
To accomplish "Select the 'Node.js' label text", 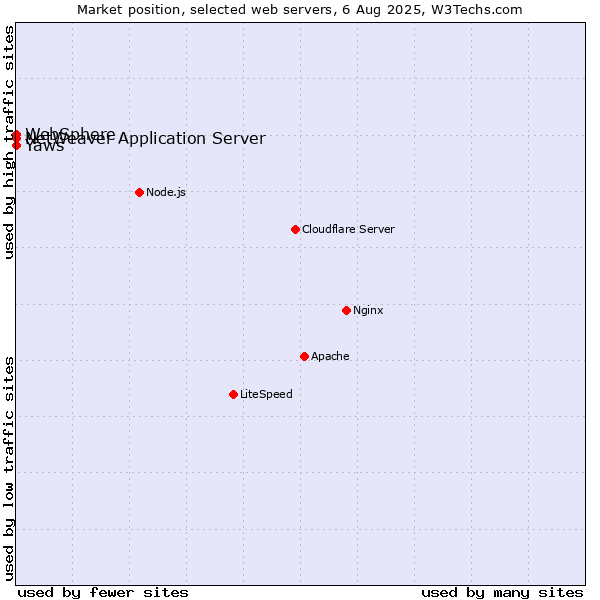I will (x=166, y=192).
